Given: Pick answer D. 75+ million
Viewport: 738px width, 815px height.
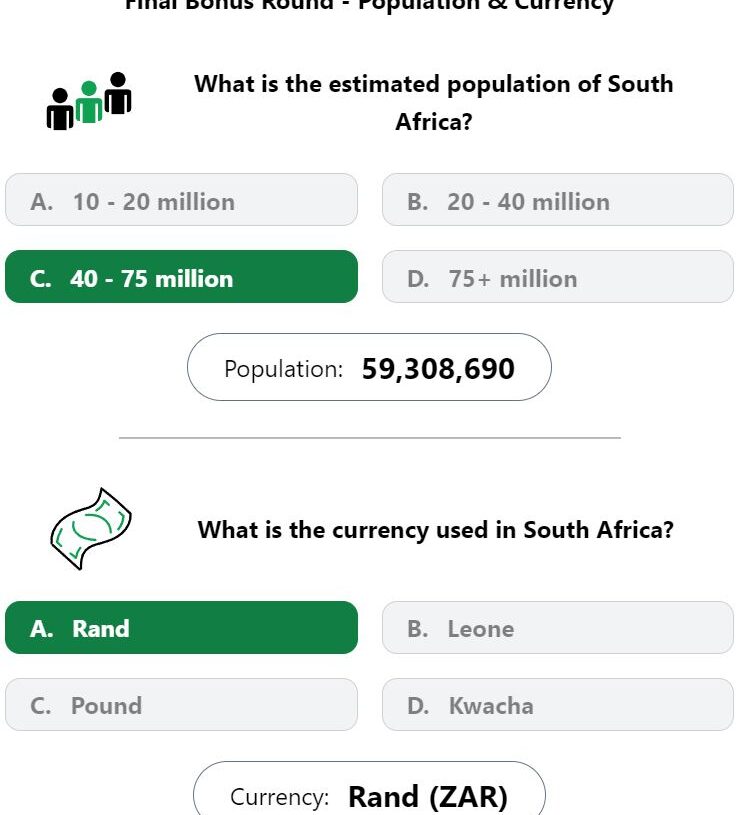Looking at the screenshot, I should coord(558,277).
